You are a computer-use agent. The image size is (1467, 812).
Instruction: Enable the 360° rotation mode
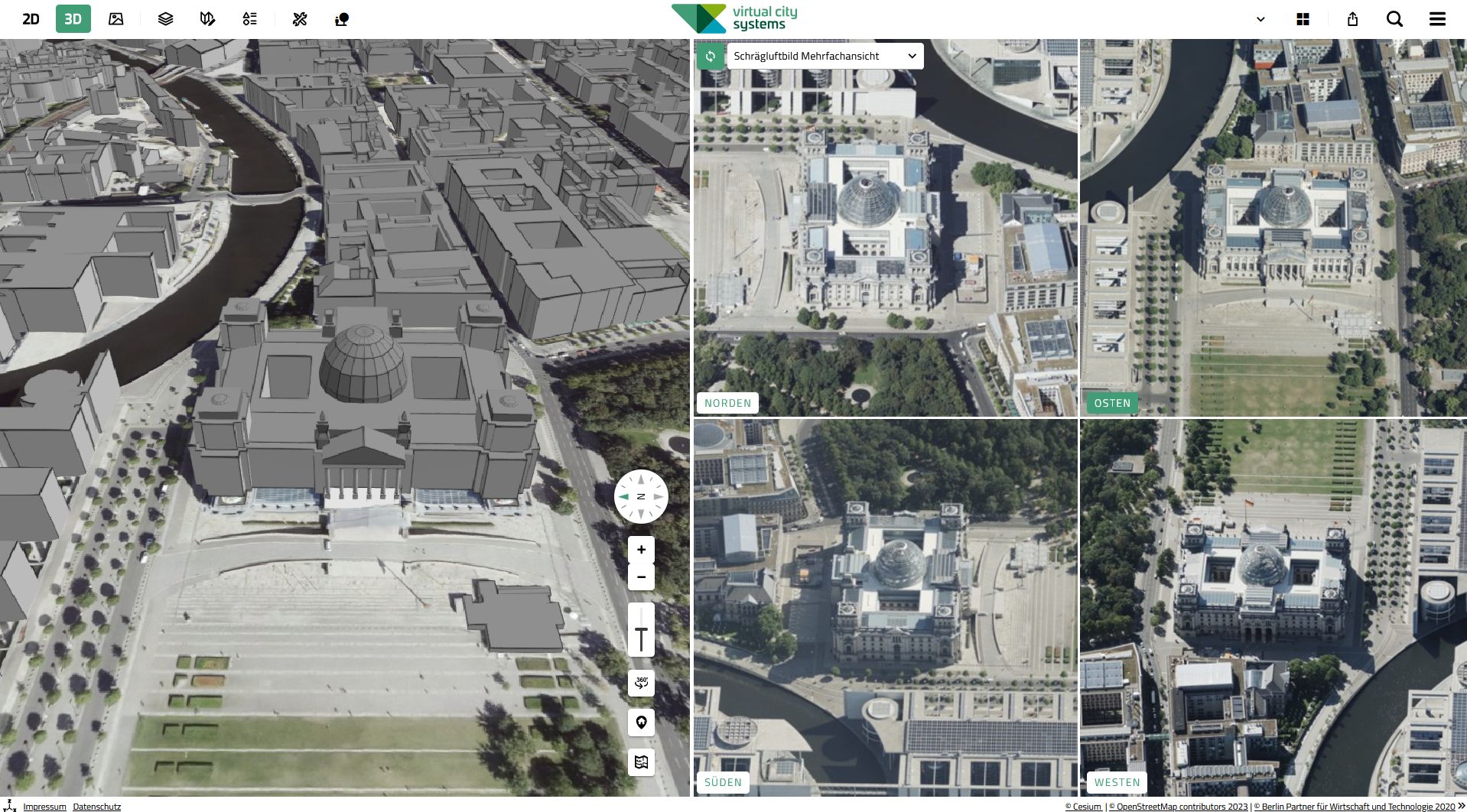641,683
